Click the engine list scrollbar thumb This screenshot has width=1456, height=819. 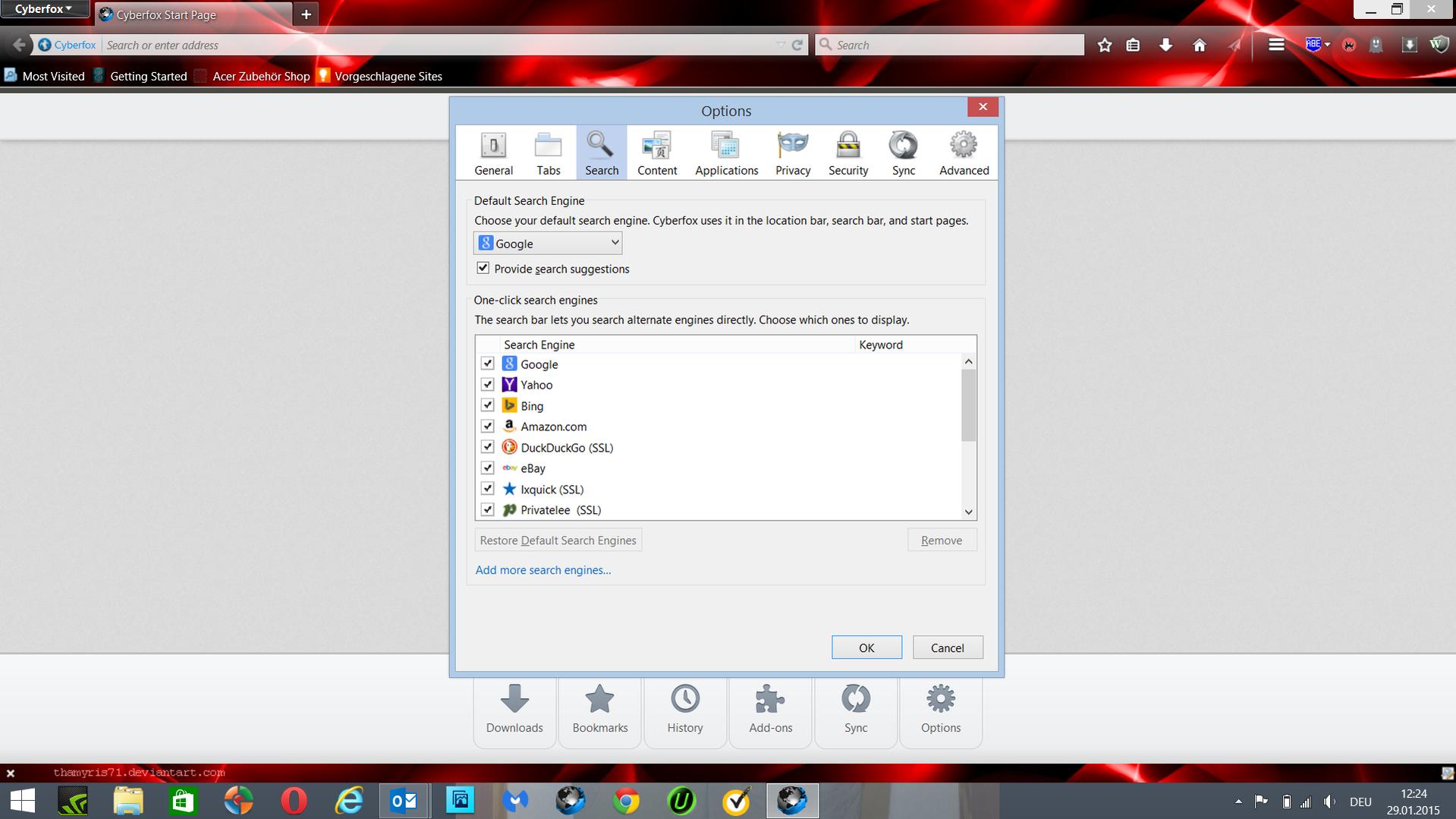(x=968, y=405)
